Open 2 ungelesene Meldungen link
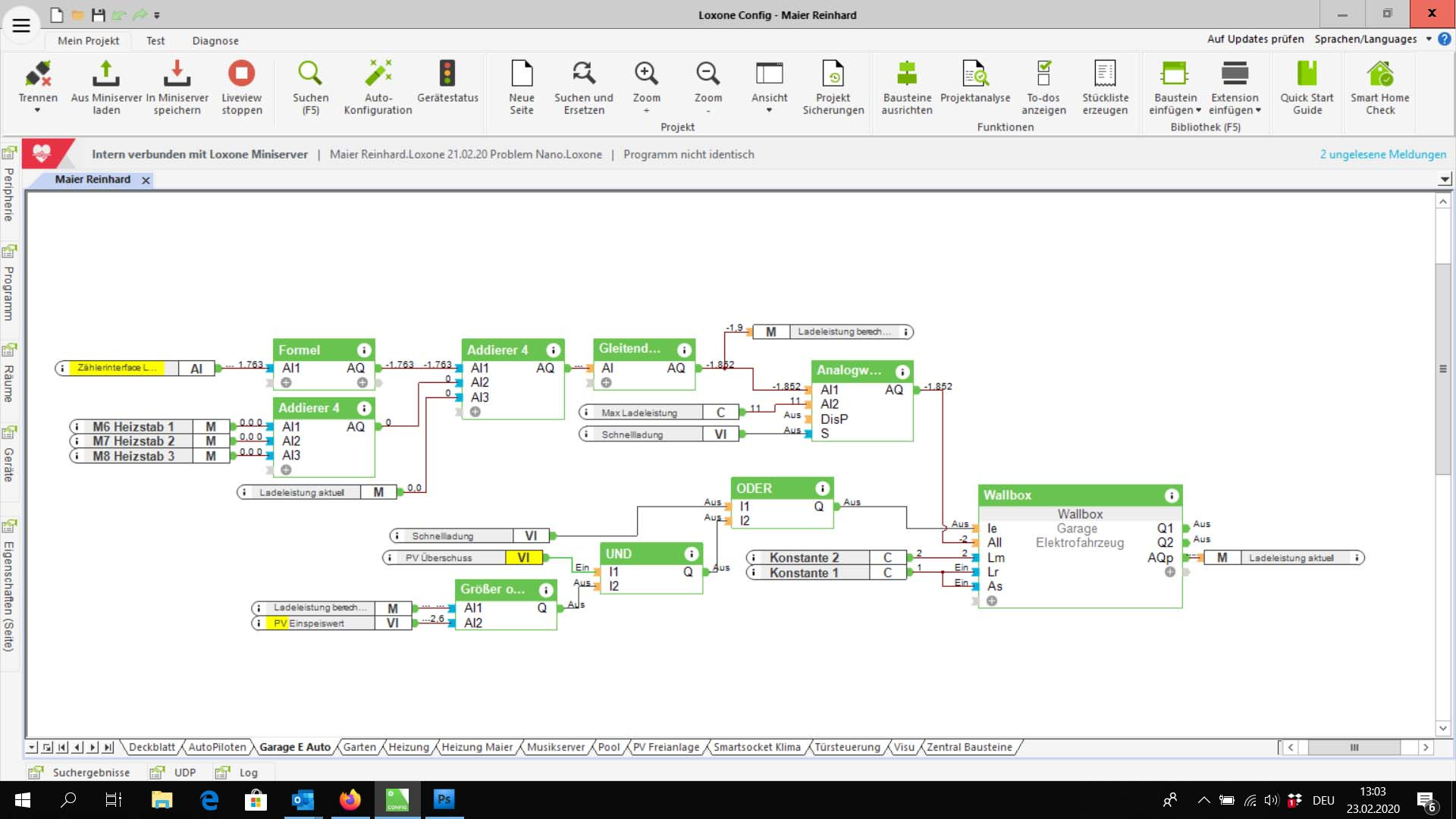This screenshot has height=819, width=1456. (x=1382, y=155)
